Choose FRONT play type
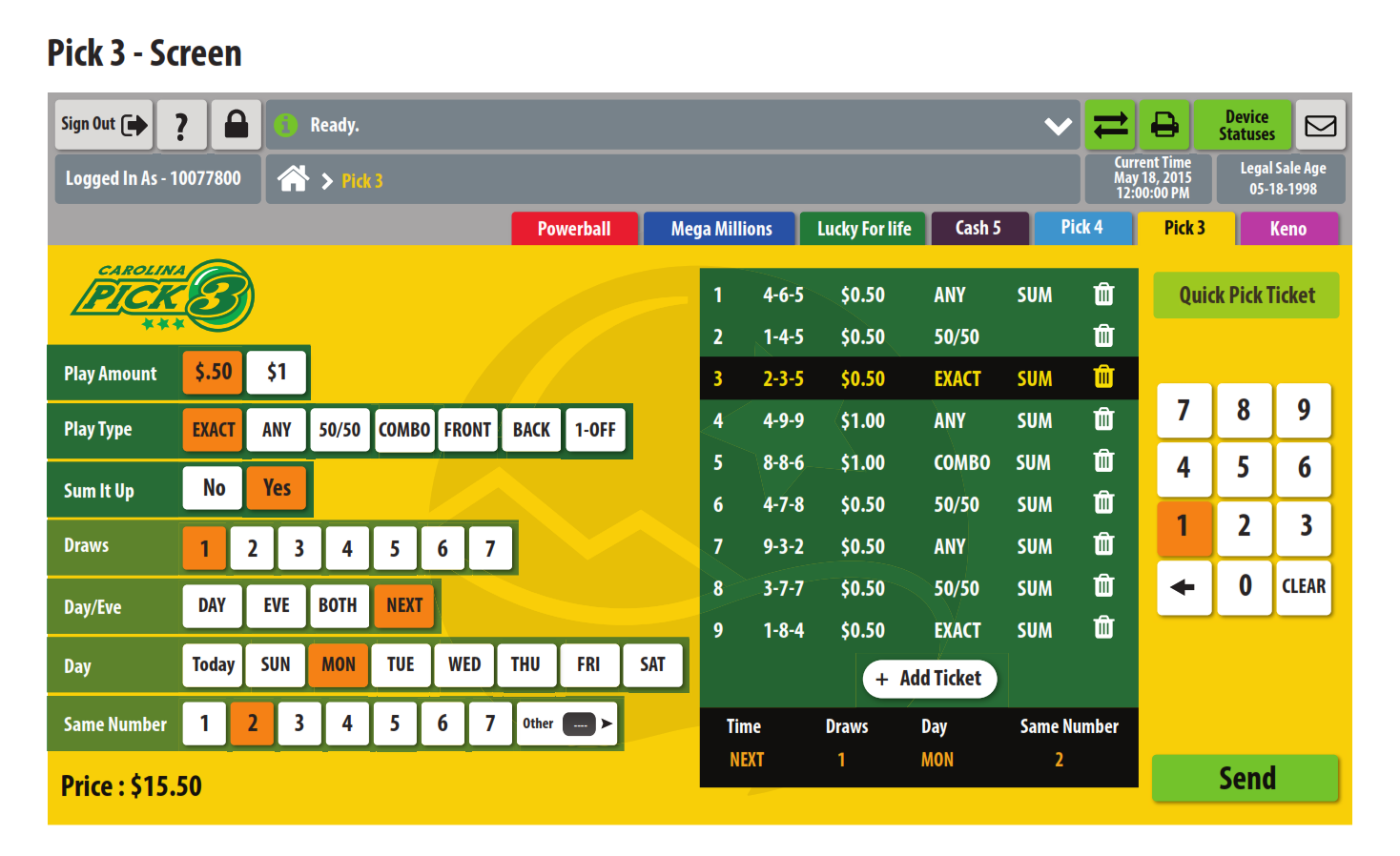This screenshot has width=1400, height=856. pos(467,430)
